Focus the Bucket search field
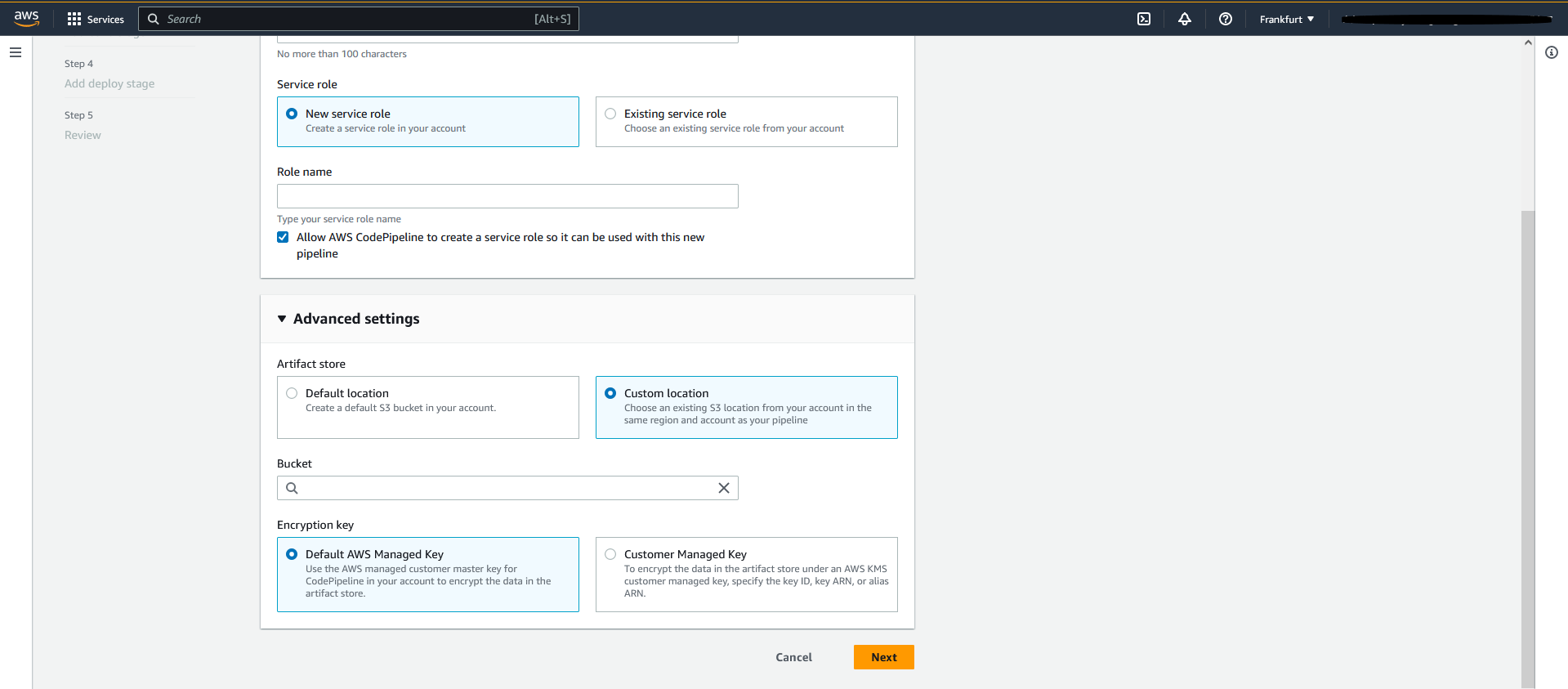 pos(507,488)
